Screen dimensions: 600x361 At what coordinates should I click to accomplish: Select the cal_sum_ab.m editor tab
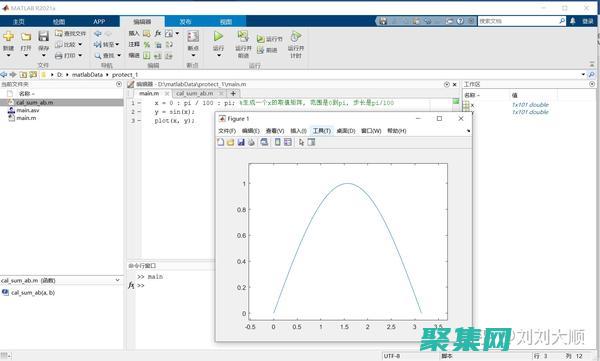point(194,93)
